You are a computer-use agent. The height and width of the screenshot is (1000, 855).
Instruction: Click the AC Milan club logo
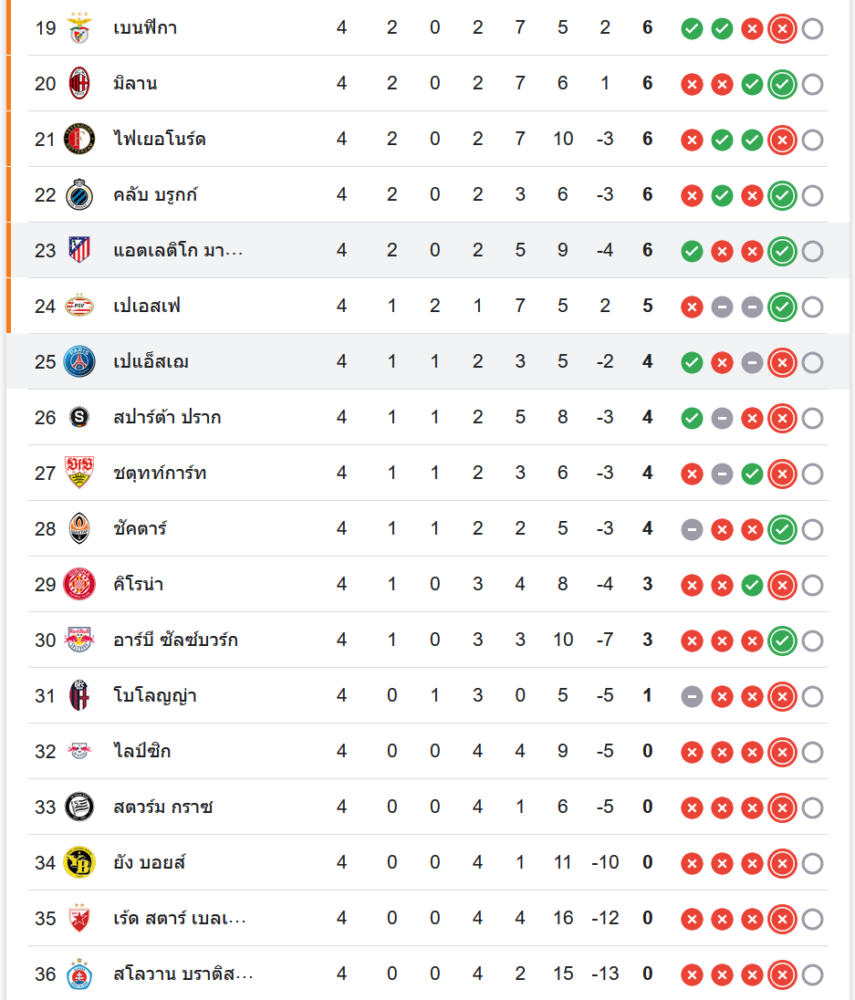tap(79, 84)
